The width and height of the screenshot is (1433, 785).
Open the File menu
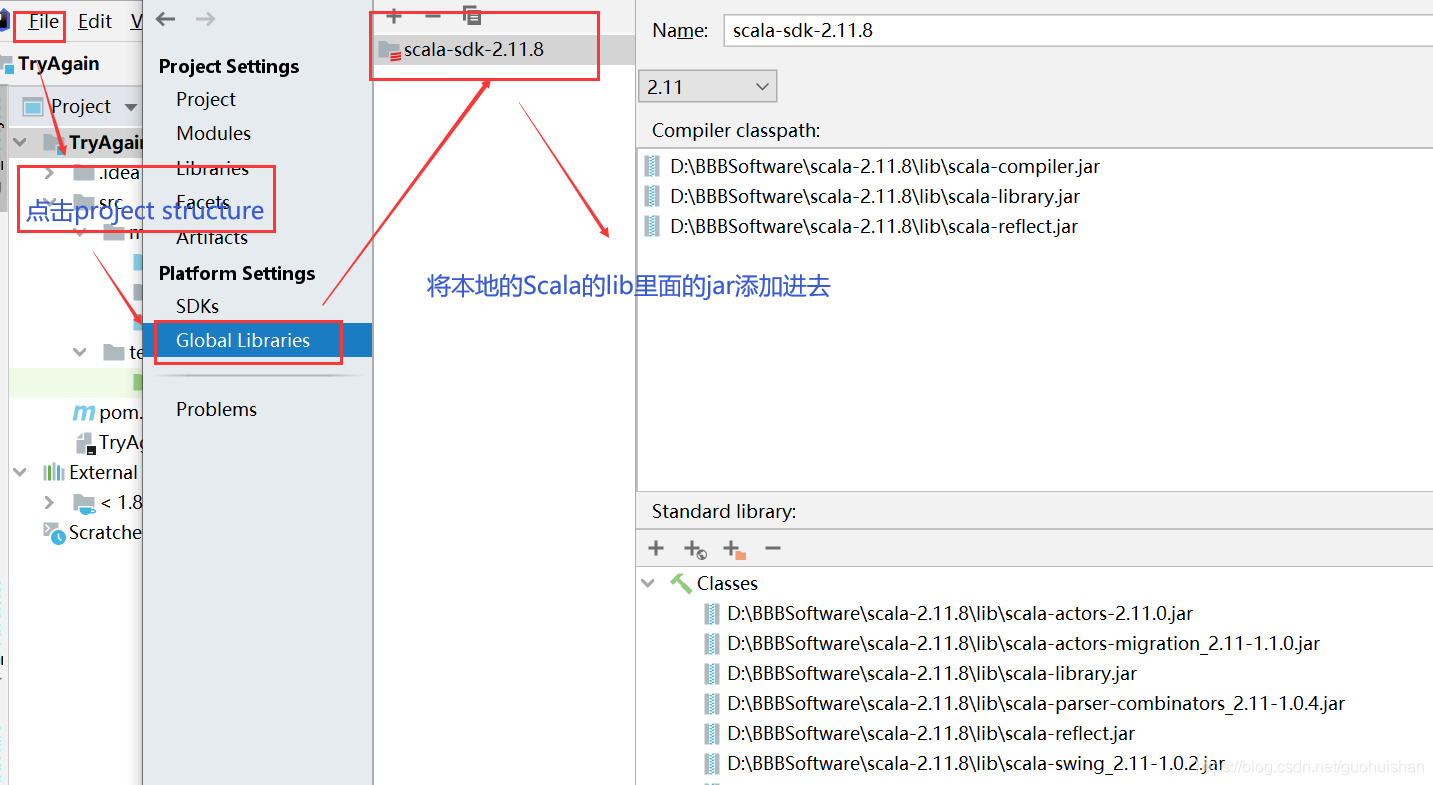[44, 21]
